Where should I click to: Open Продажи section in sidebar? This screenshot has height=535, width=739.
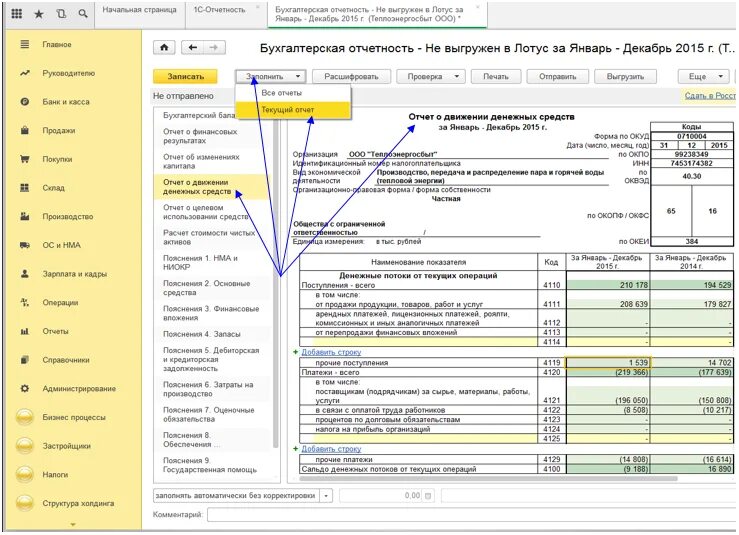[58, 131]
